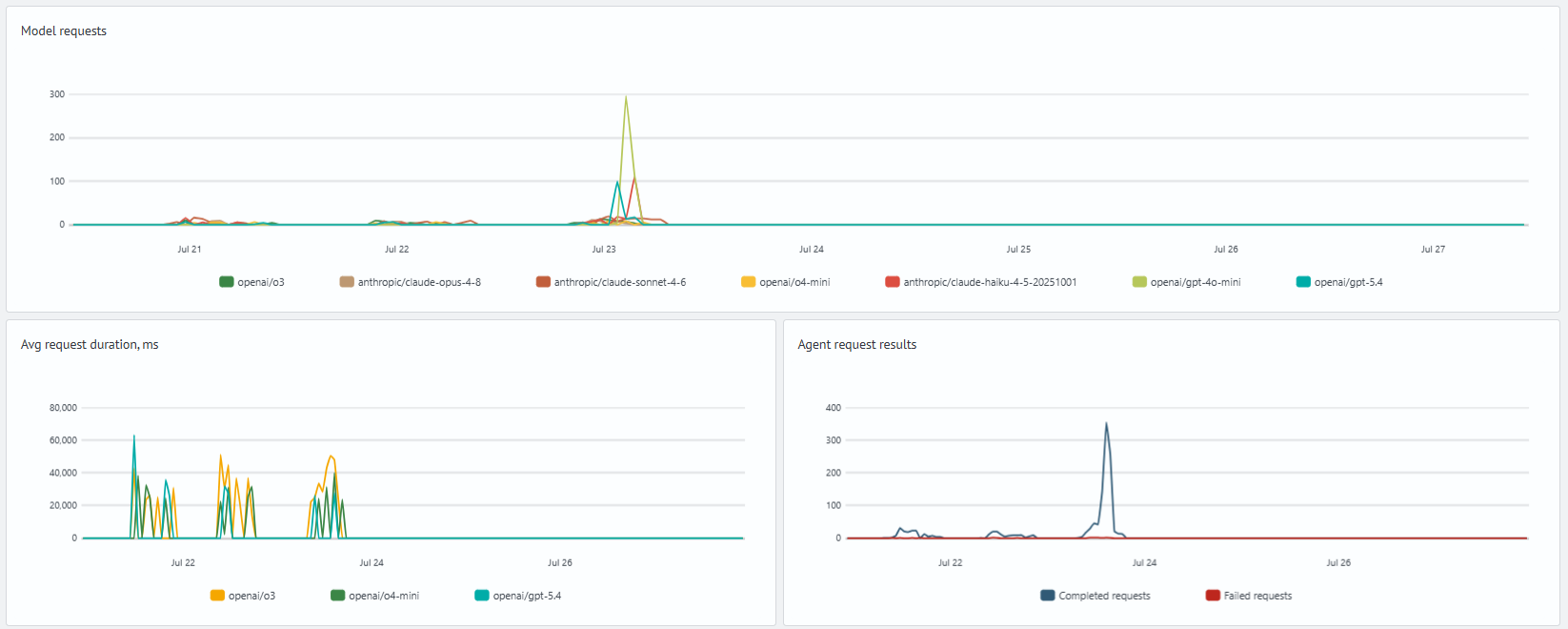Toggle openai/o4-mini series in Model requests legend
Viewport: 1568px width, 629px height.
point(786,282)
